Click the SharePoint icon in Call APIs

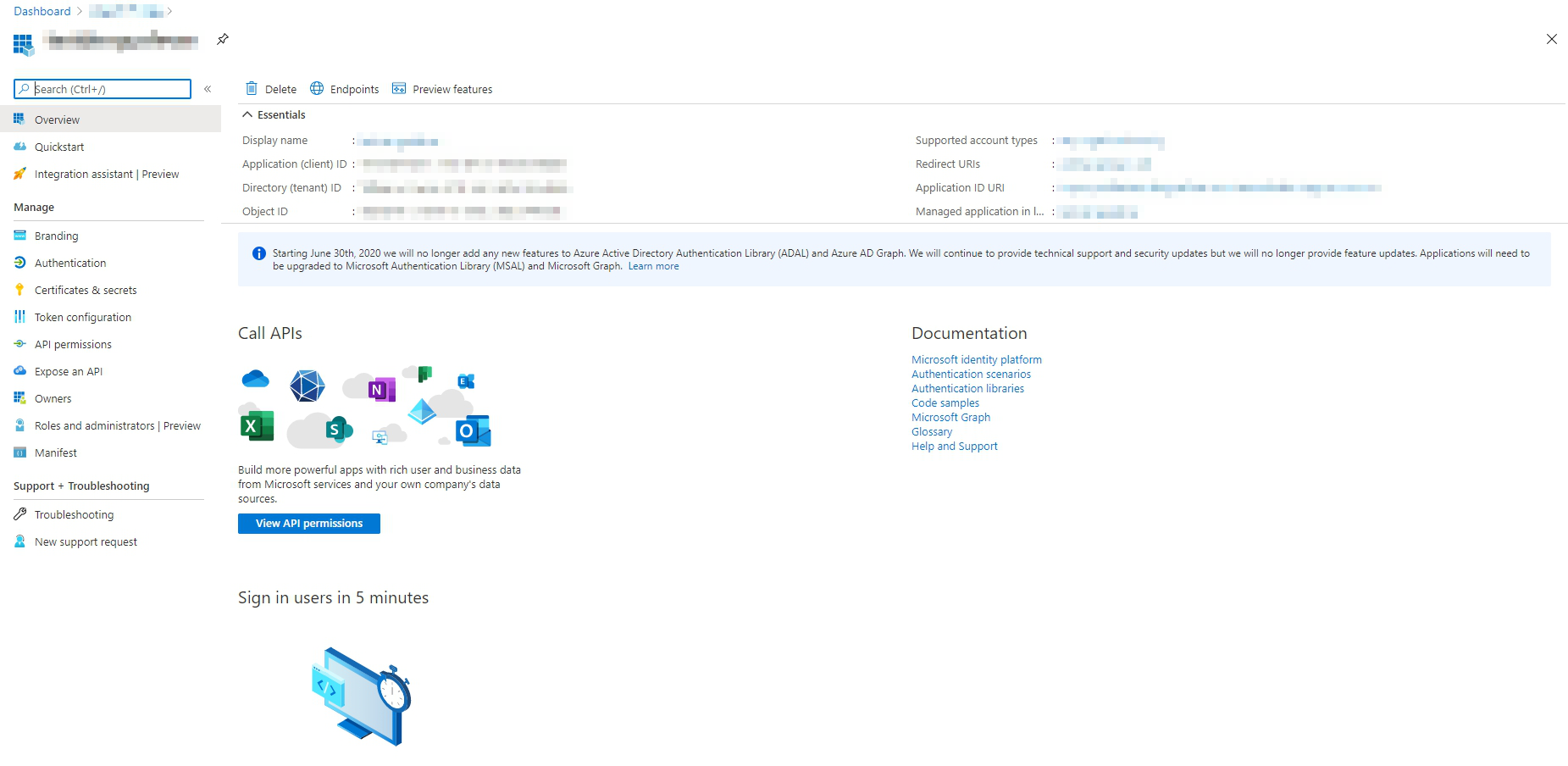[x=339, y=430]
